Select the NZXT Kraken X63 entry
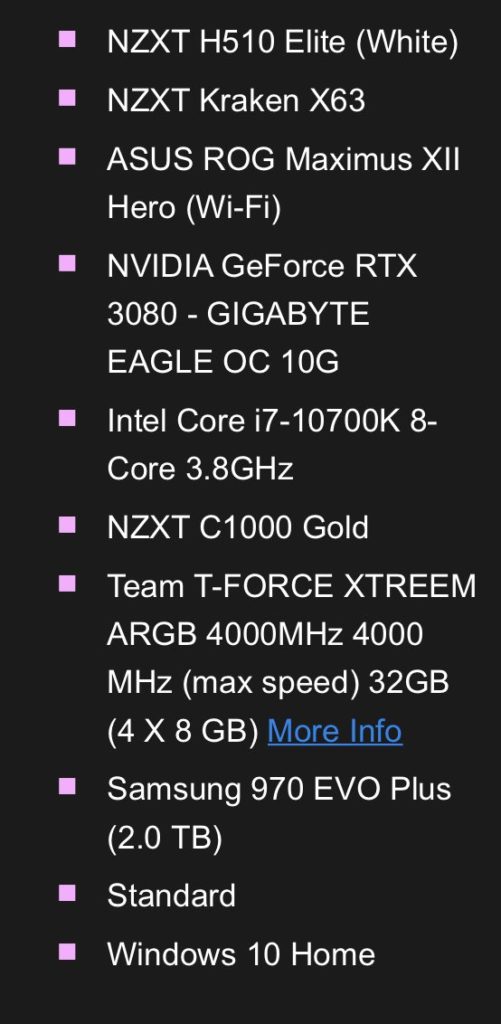Screen dimensions: 501x1024 (x=236, y=101)
